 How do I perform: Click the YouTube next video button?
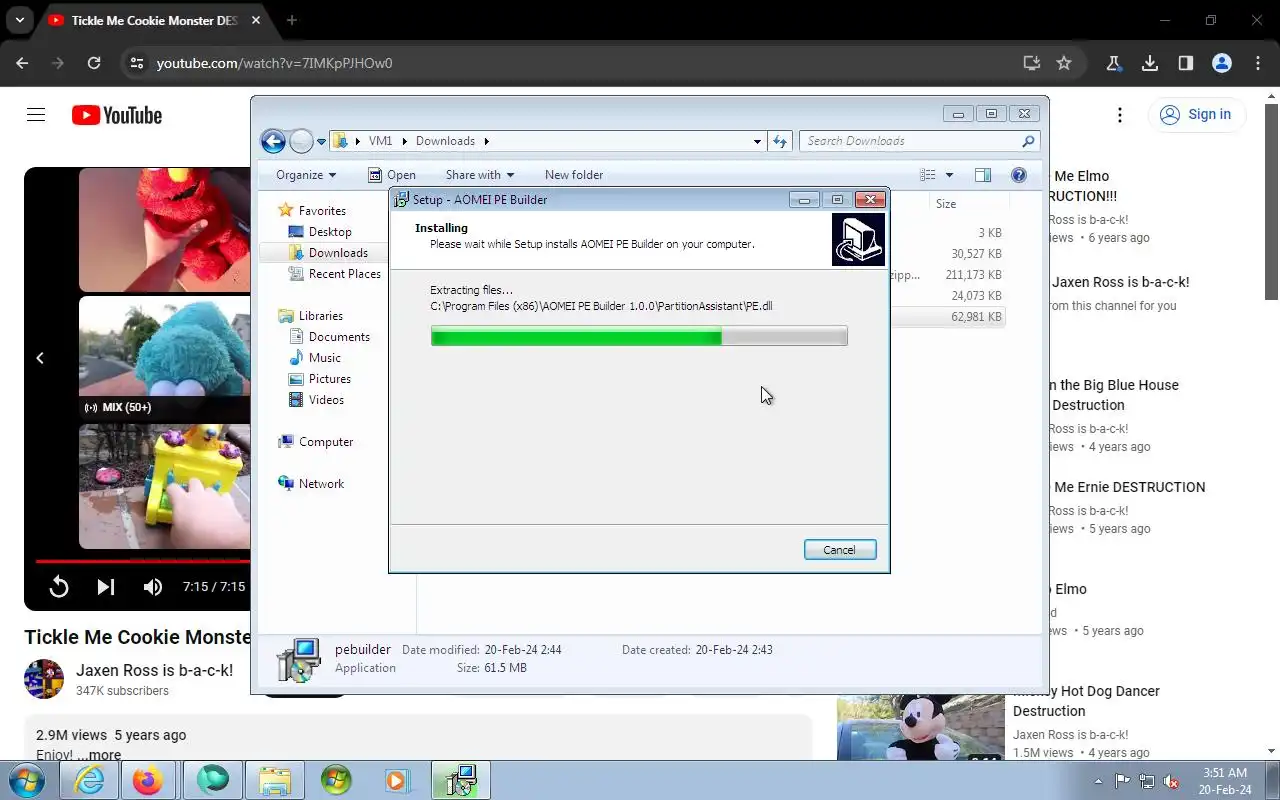tap(106, 587)
